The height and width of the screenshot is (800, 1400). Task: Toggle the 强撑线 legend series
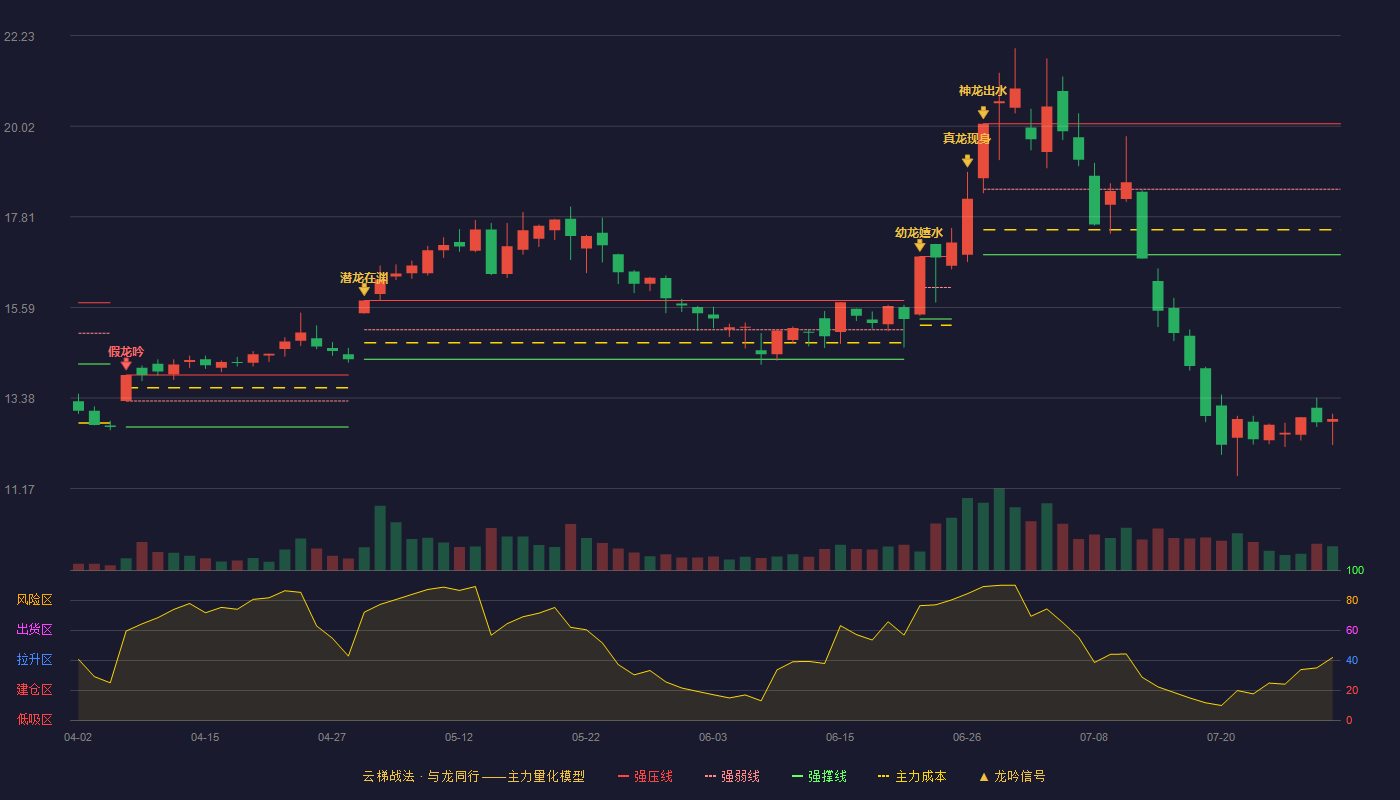point(819,776)
